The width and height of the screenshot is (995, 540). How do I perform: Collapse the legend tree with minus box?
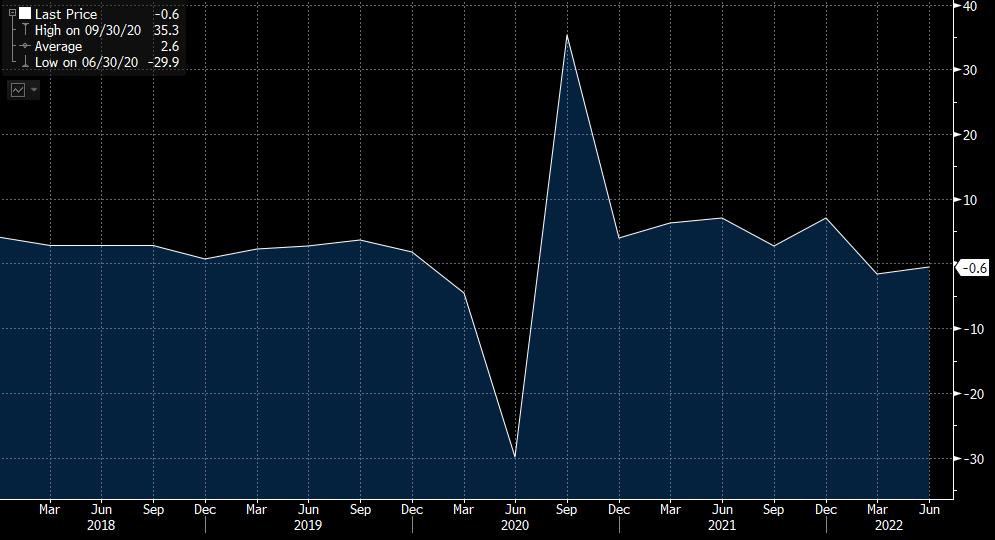pos(12,13)
